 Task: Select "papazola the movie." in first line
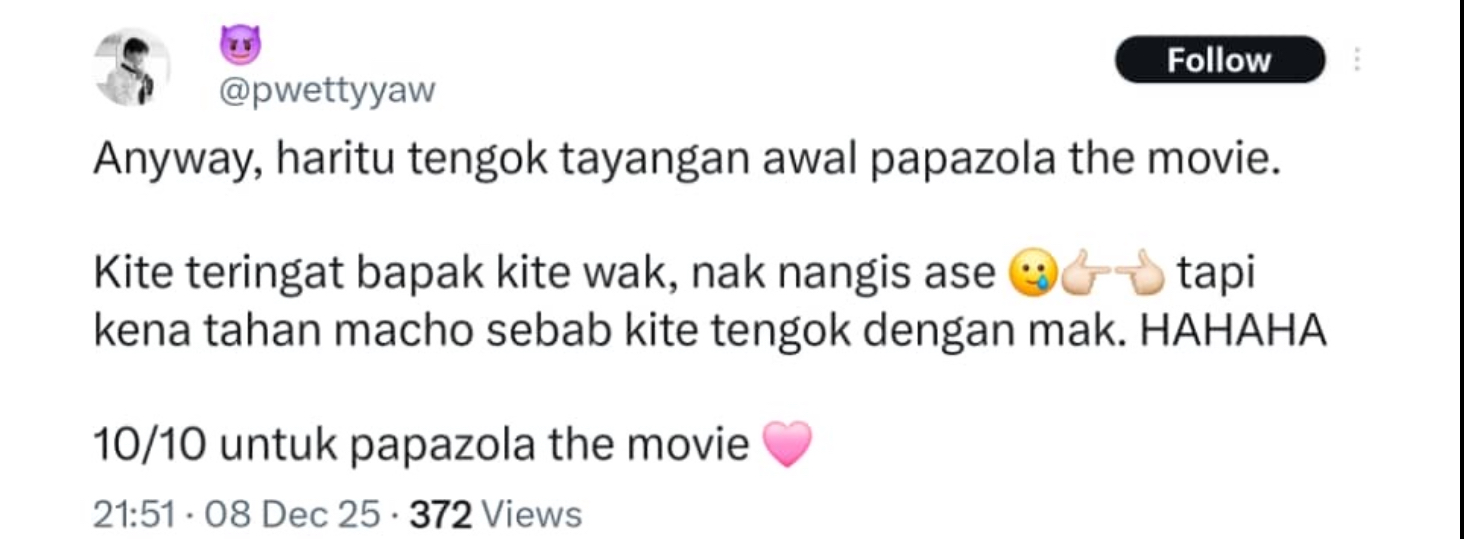tap(1075, 160)
